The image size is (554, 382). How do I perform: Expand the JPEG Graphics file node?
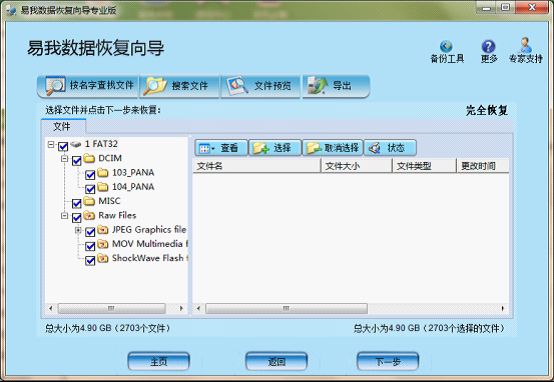pos(78,230)
